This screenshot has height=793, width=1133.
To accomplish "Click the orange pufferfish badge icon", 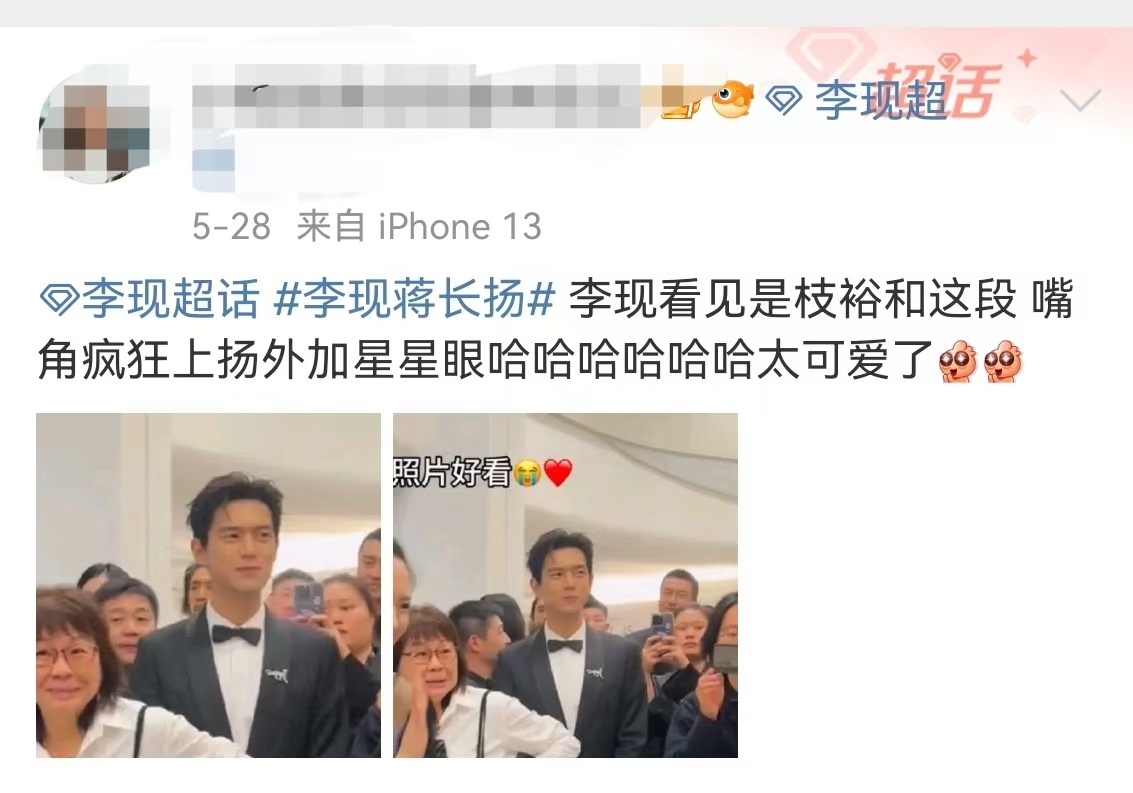I will click(x=732, y=99).
